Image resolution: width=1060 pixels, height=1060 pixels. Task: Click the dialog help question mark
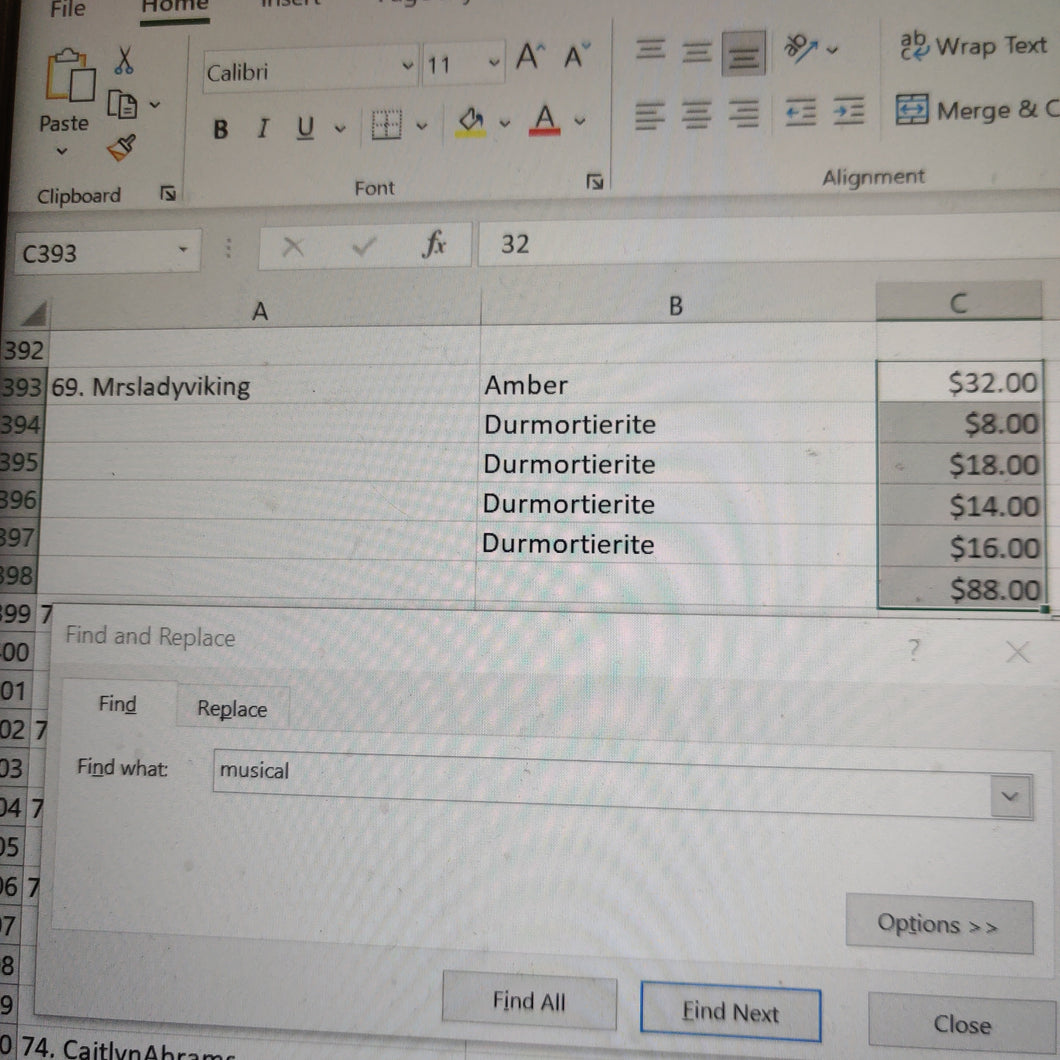pyautogui.click(x=914, y=650)
